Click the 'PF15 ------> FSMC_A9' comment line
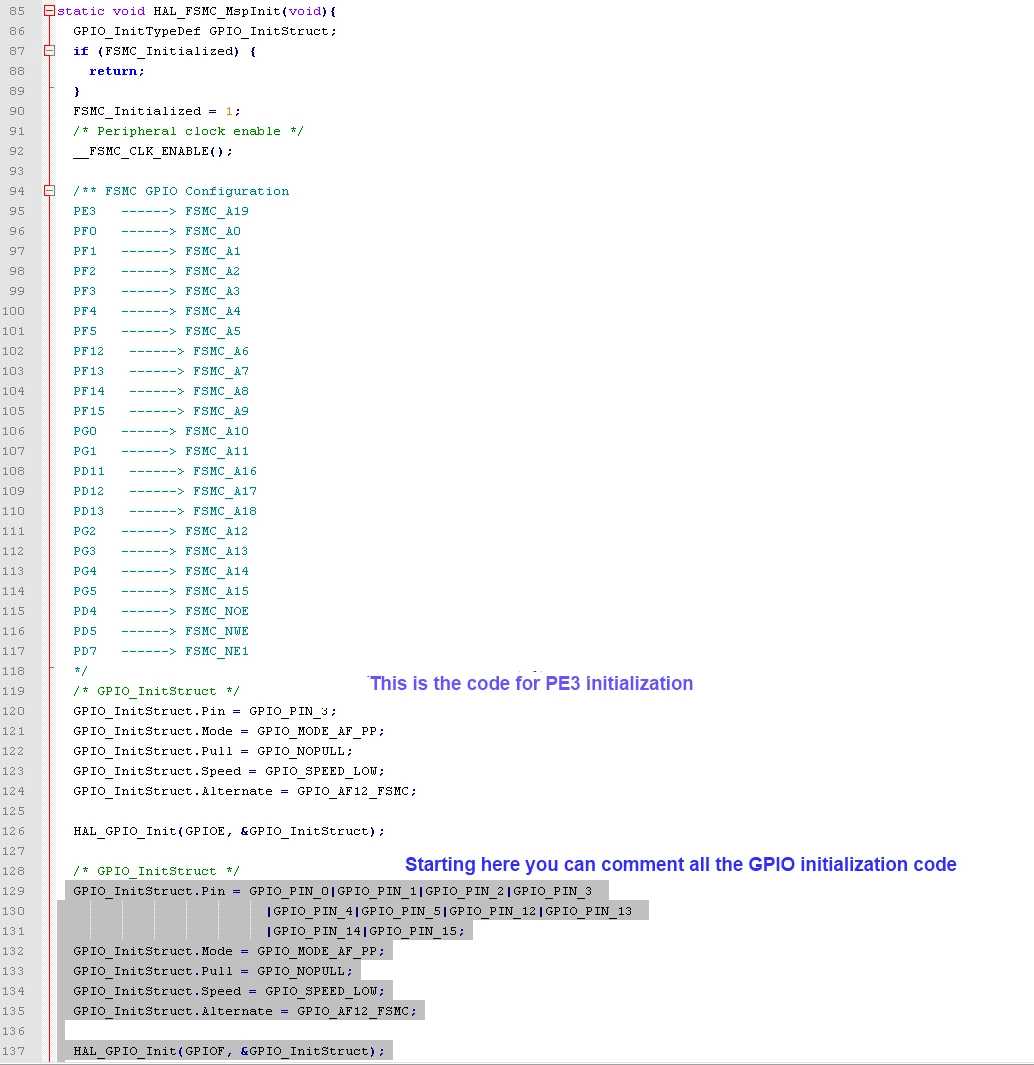Viewport: 1034px width, 1065px height. pos(161,412)
